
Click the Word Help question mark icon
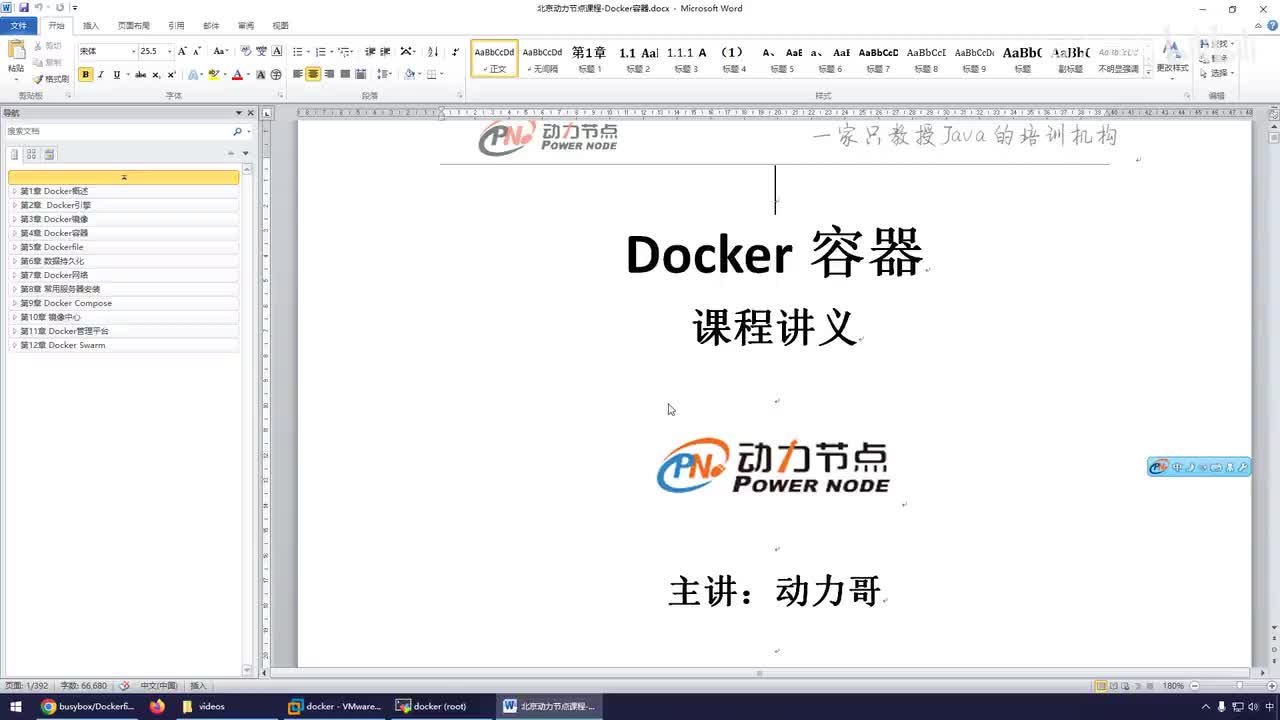point(1270,25)
